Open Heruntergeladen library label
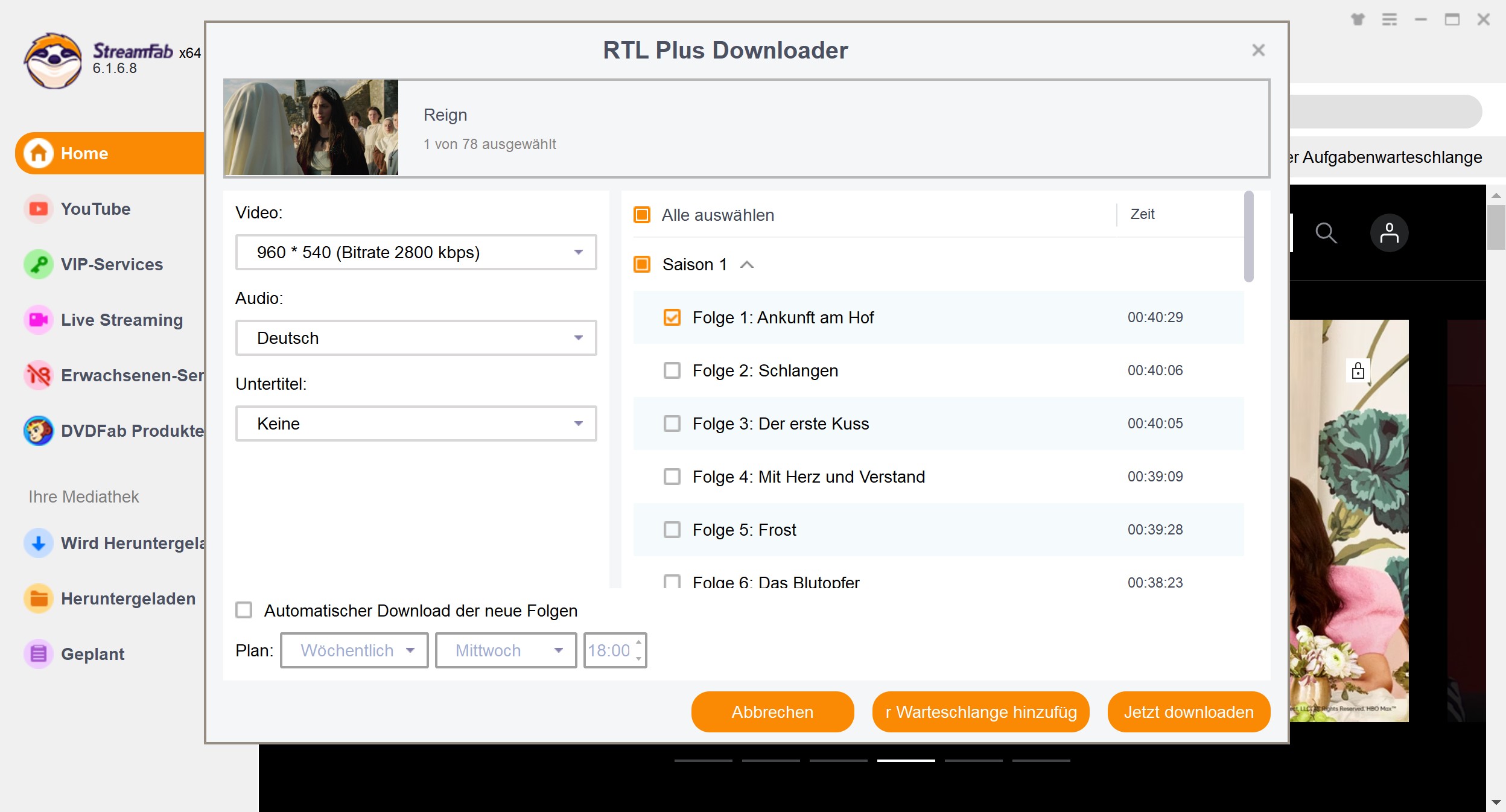 pyautogui.click(x=129, y=598)
